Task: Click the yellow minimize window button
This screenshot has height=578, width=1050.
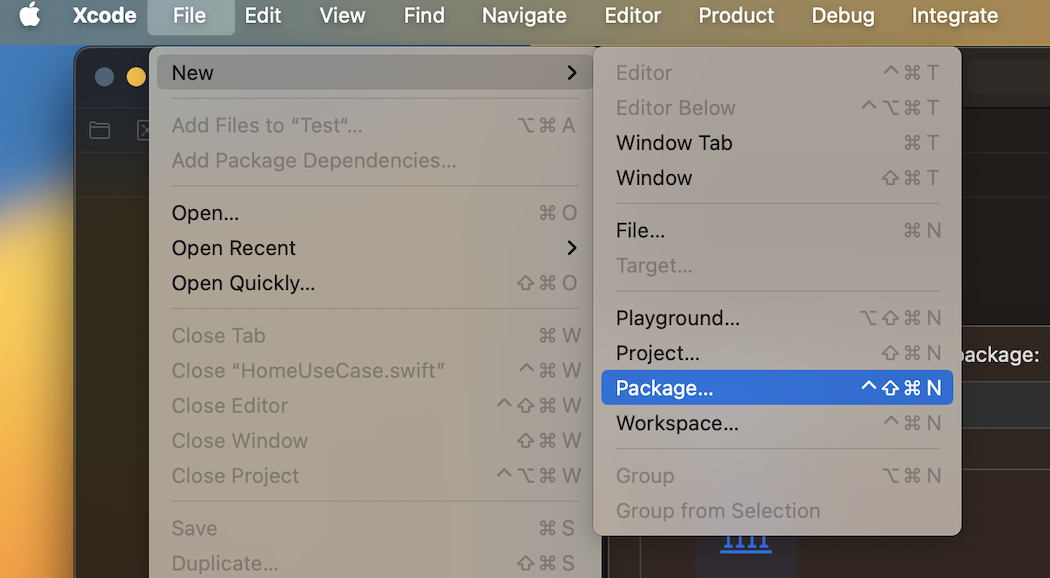Action: coord(136,77)
